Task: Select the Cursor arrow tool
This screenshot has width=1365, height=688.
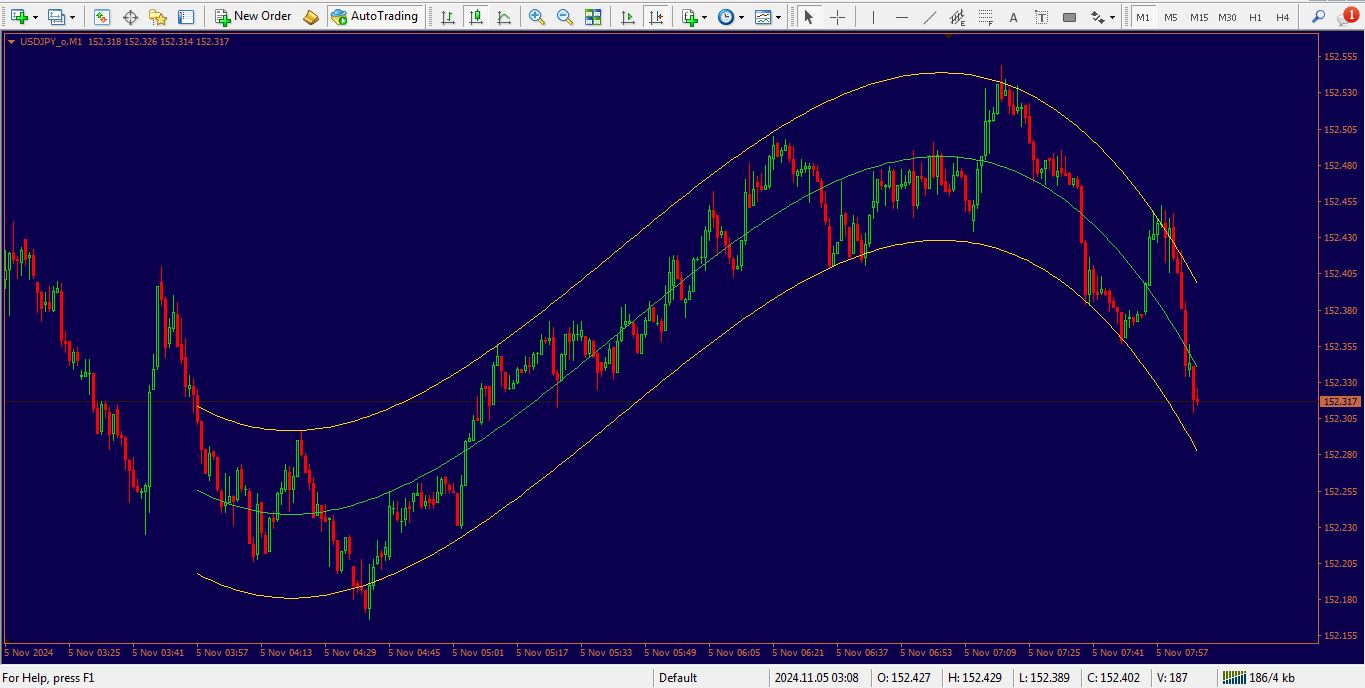Action: [x=809, y=17]
